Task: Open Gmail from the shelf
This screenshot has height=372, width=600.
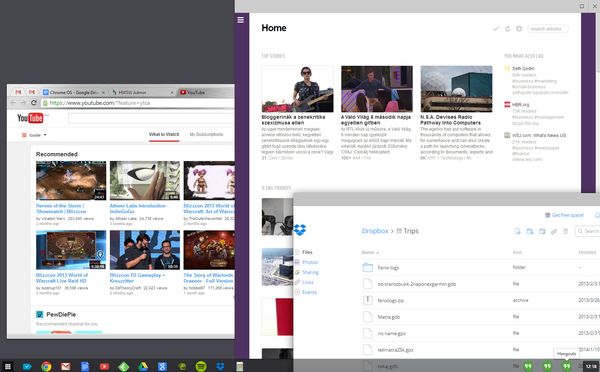Action: click(x=66, y=366)
